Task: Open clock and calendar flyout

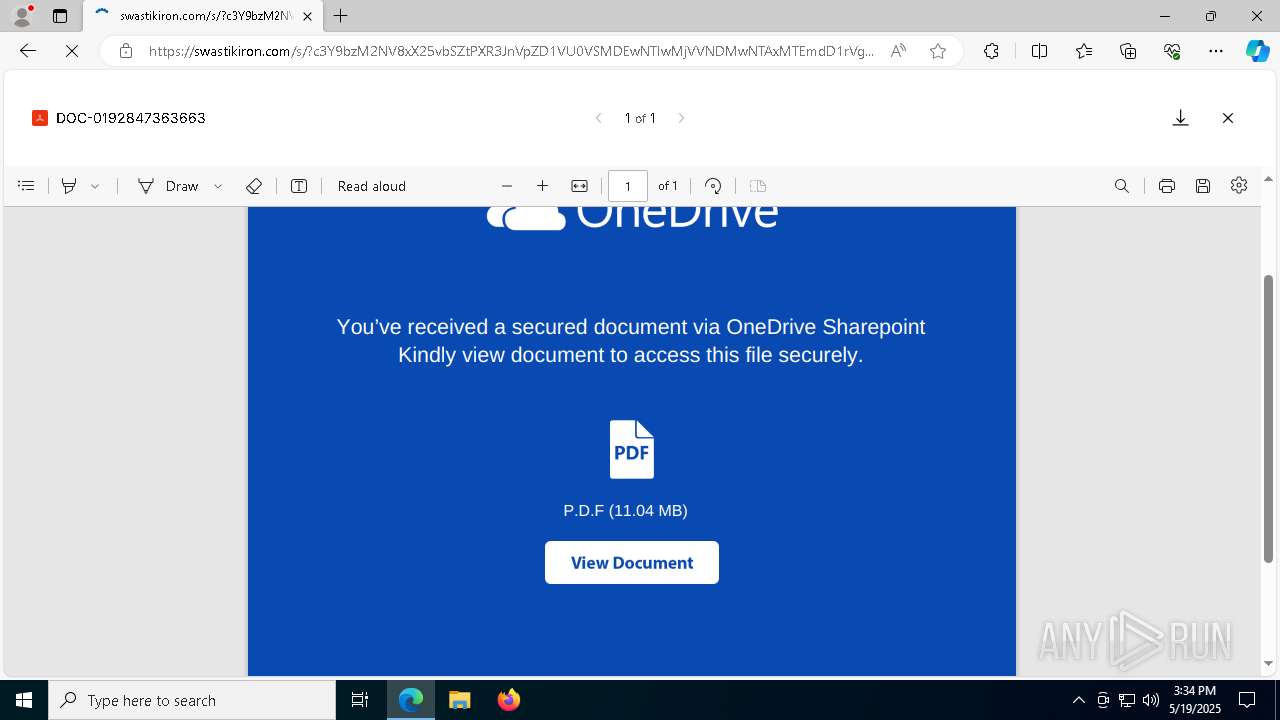Action: (x=1195, y=700)
